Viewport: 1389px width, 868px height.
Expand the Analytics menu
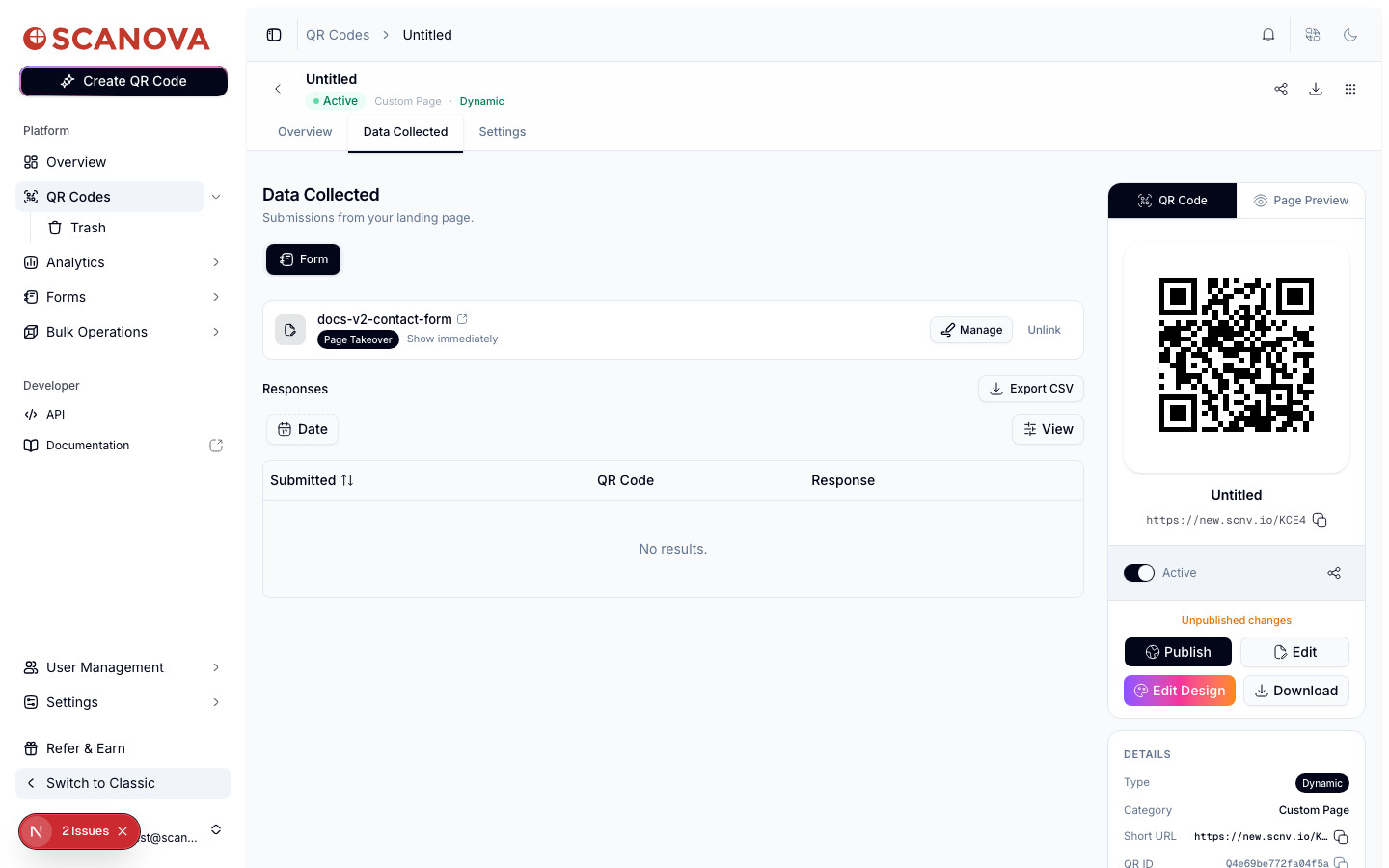coord(216,262)
